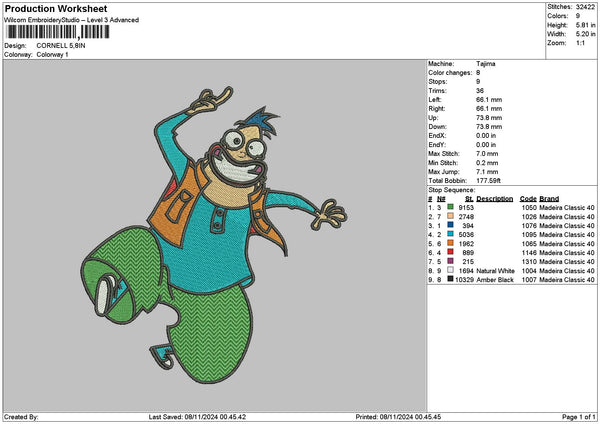Click 'Wilcom EmbroideryStudio – Level 3 Advanced' text
600x424 pixels.
(72, 20)
